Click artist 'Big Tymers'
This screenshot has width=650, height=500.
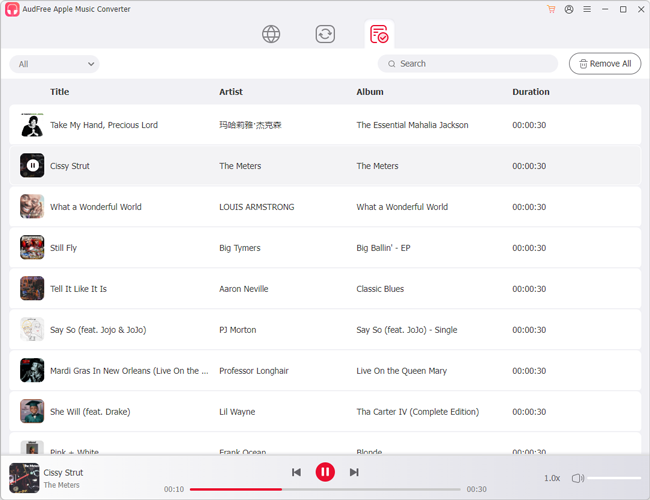(x=240, y=248)
